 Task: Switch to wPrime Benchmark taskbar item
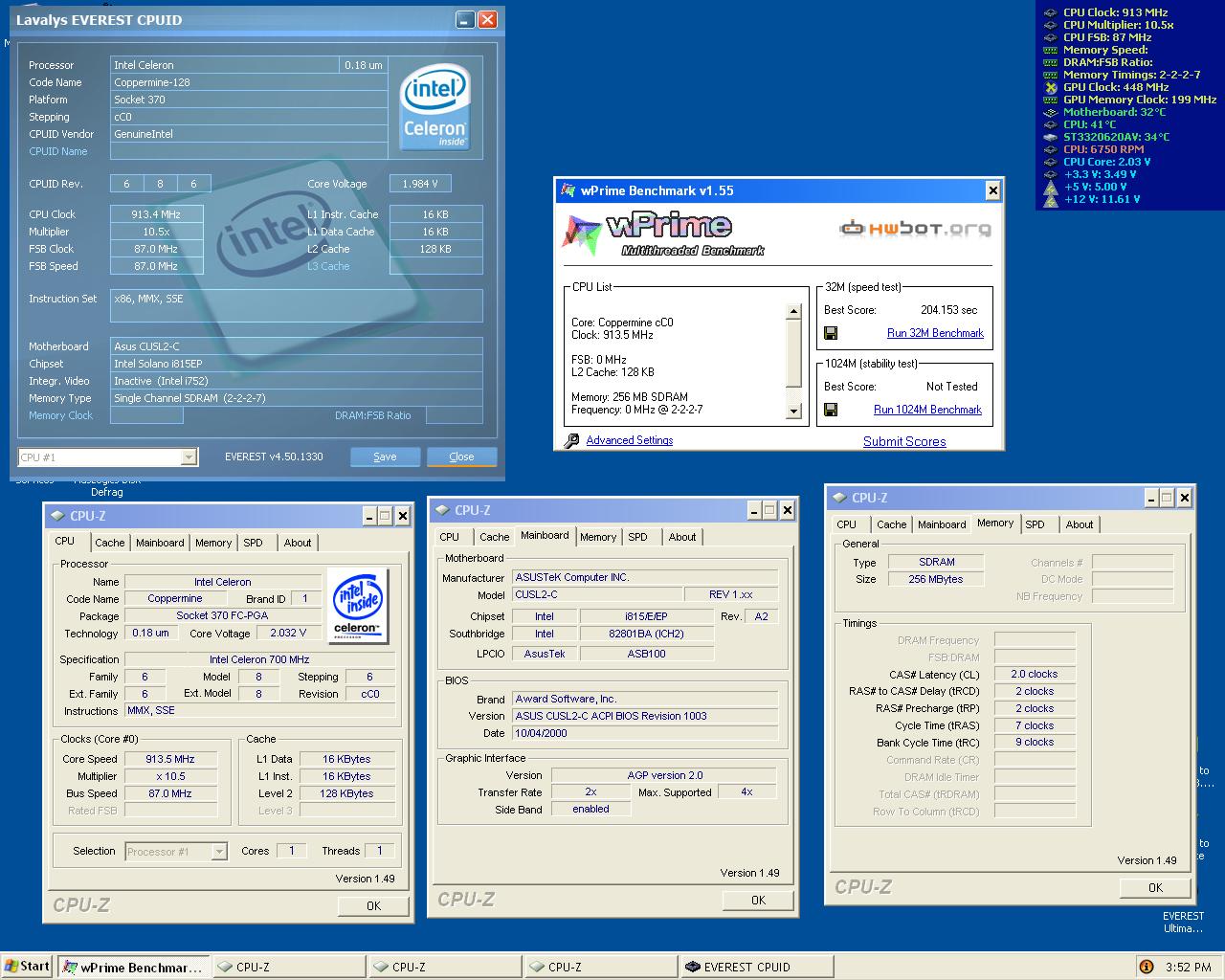(132, 967)
